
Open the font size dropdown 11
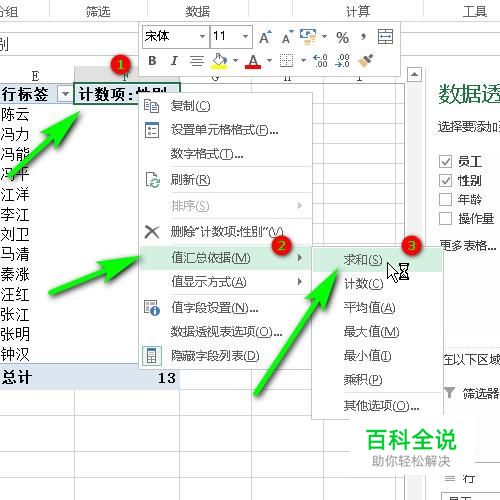(x=246, y=36)
